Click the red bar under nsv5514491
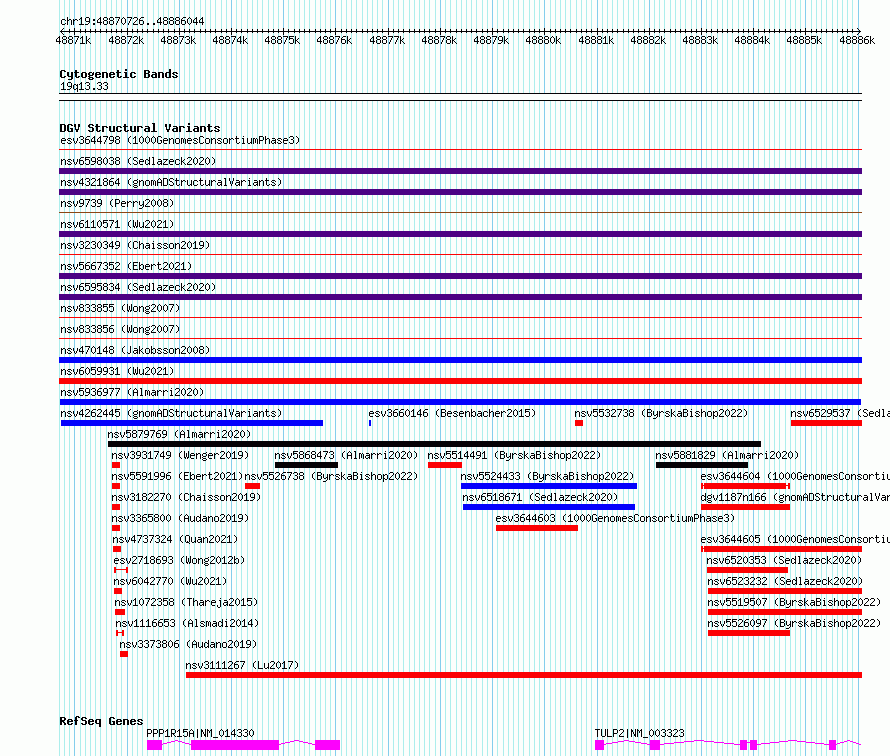Viewport: 890px width, 756px height. (x=445, y=465)
